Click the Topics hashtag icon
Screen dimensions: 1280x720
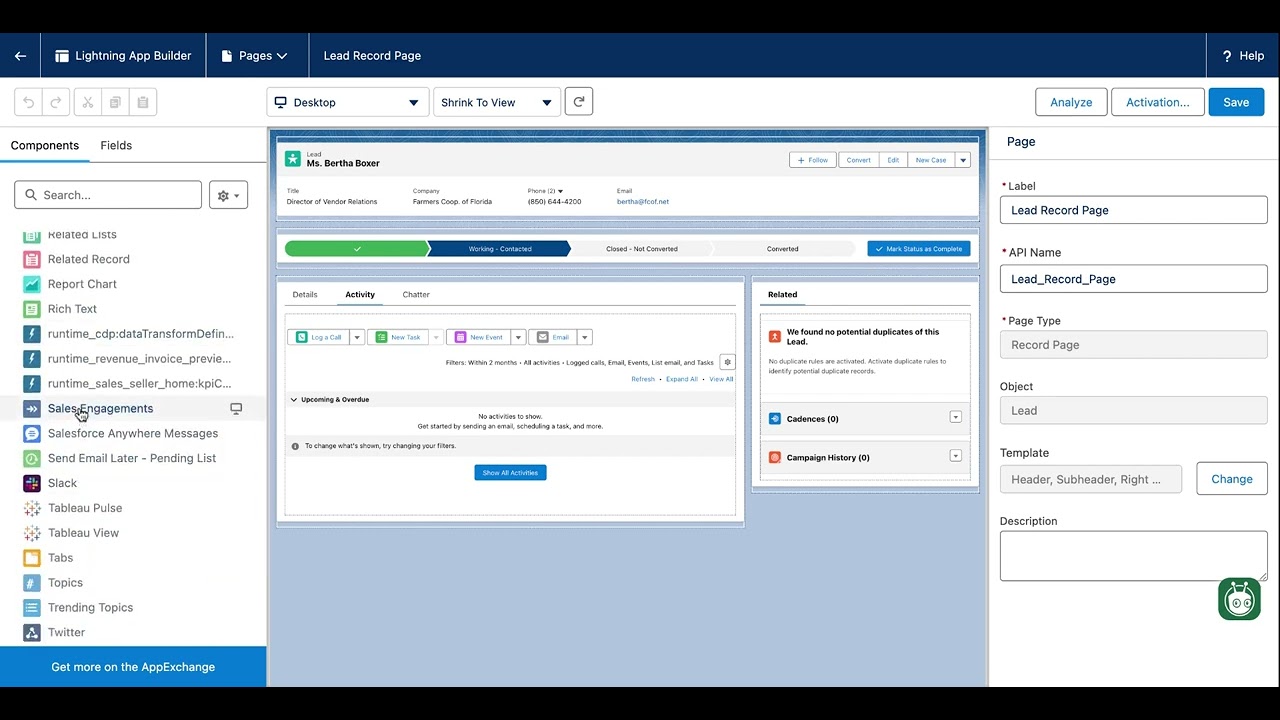coord(32,583)
